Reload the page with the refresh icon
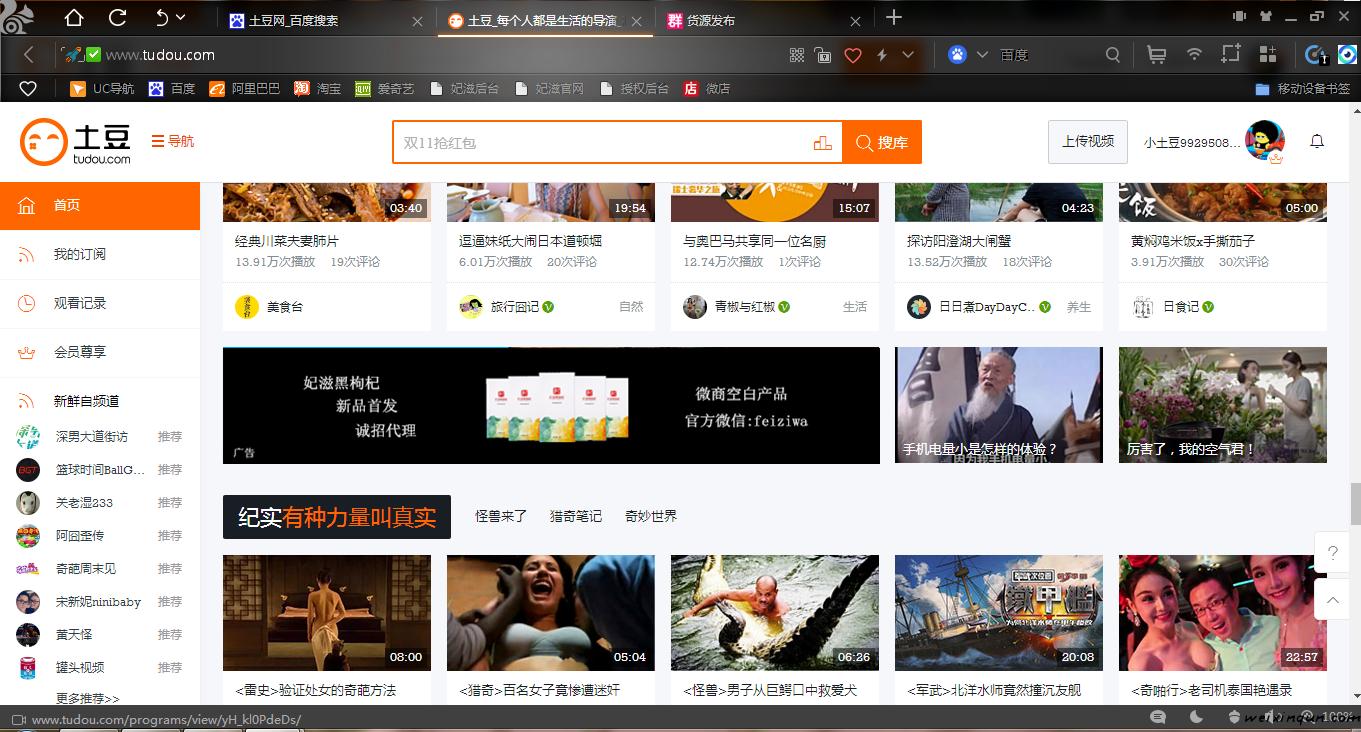Screen dimensions: 1361x732 click(x=117, y=18)
